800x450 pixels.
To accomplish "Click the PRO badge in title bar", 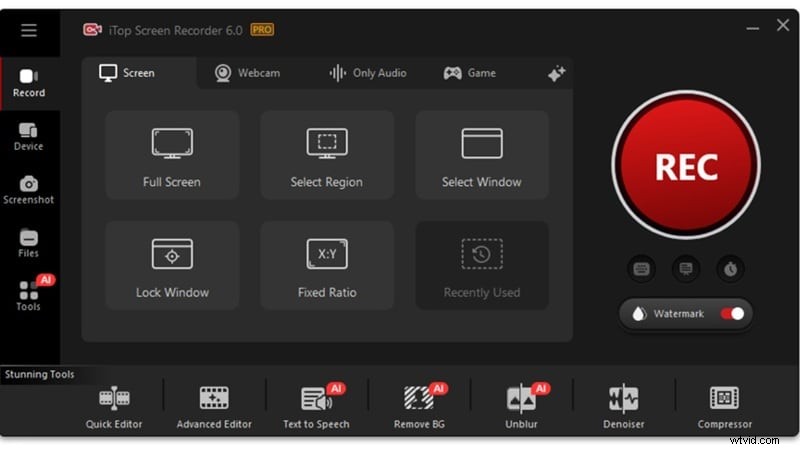I will pyautogui.click(x=262, y=30).
